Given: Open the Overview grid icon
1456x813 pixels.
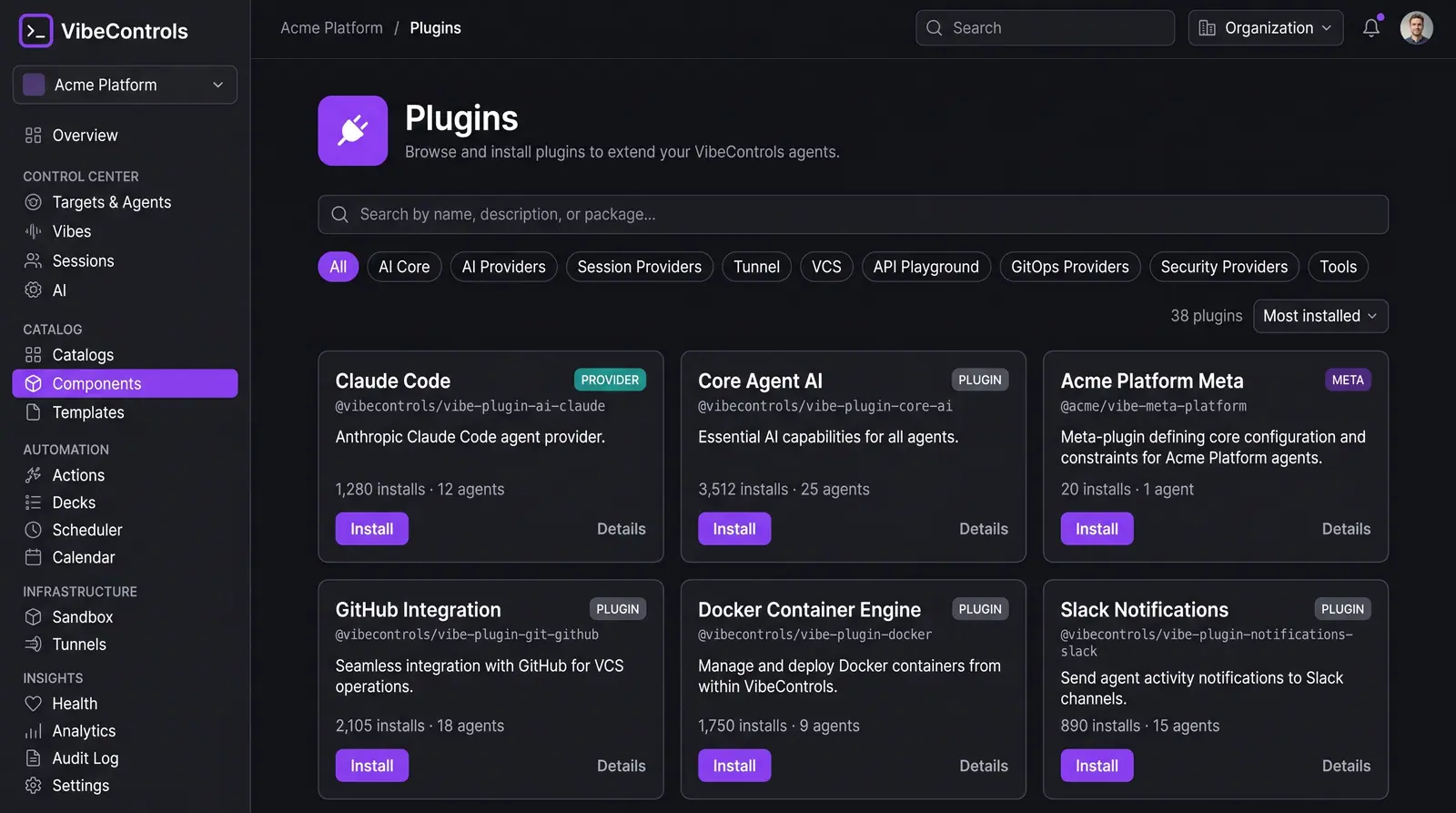Looking at the screenshot, I should click(x=34, y=136).
